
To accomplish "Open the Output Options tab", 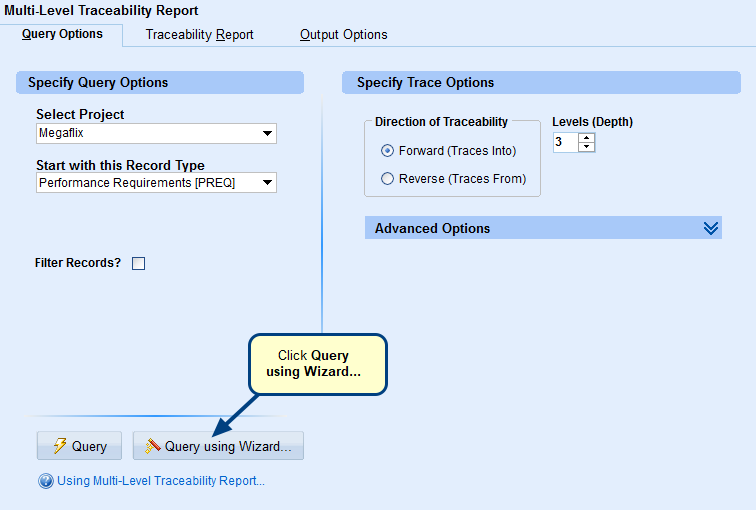I will (x=343, y=35).
